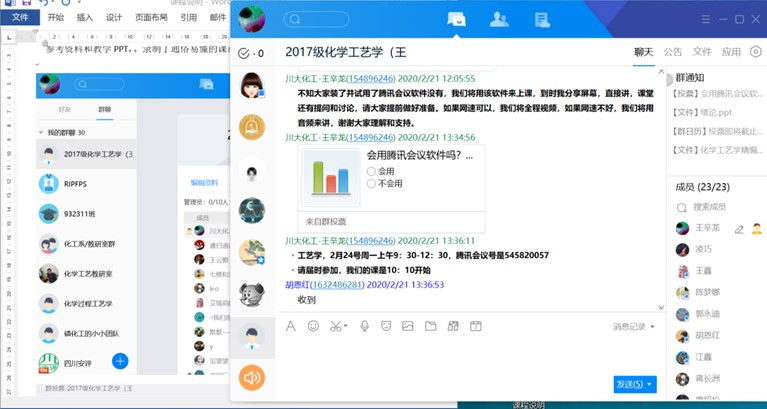The image size is (767, 409).
Task: Click the voice message microphone icon
Action: (x=364, y=326)
